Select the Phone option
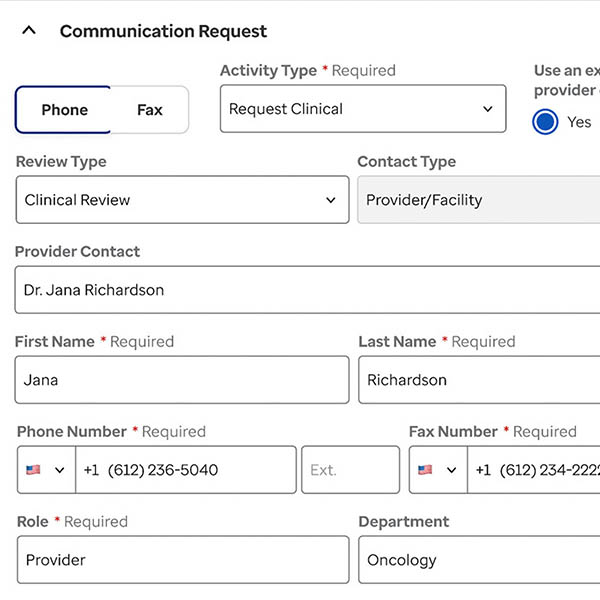The height and width of the screenshot is (600, 600). pyautogui.click(x=64, y=110)
